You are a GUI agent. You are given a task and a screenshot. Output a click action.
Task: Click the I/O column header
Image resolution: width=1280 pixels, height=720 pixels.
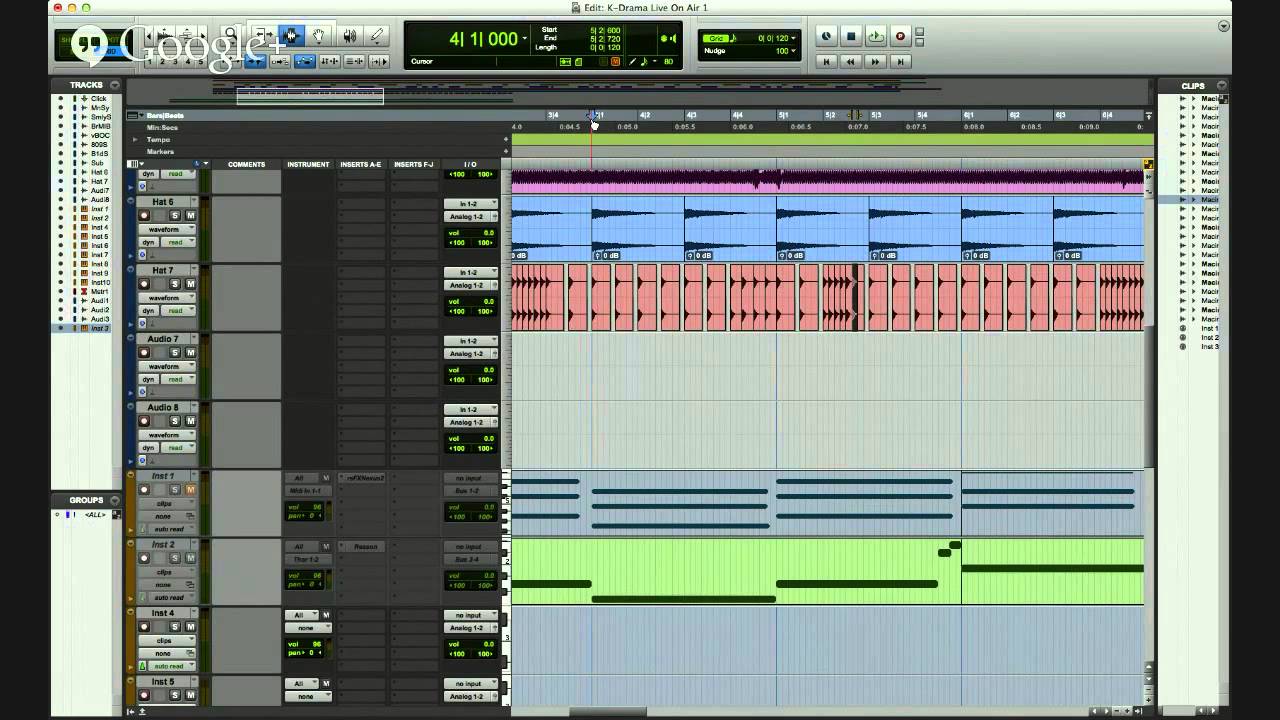tap(470, 164)
